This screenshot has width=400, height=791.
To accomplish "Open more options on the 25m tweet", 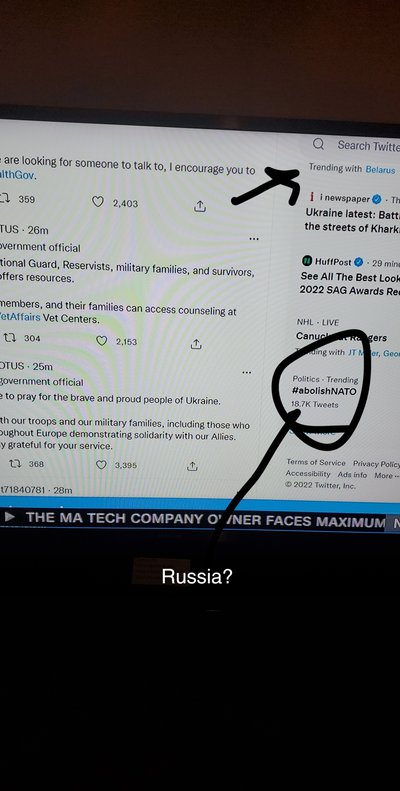I will [246, 372].
